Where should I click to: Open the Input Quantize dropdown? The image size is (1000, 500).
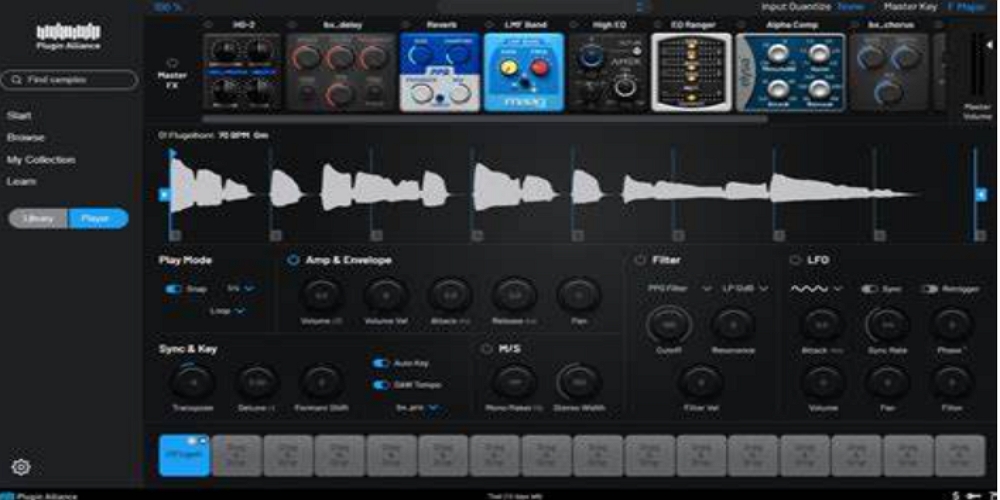[x=850, y=6]
